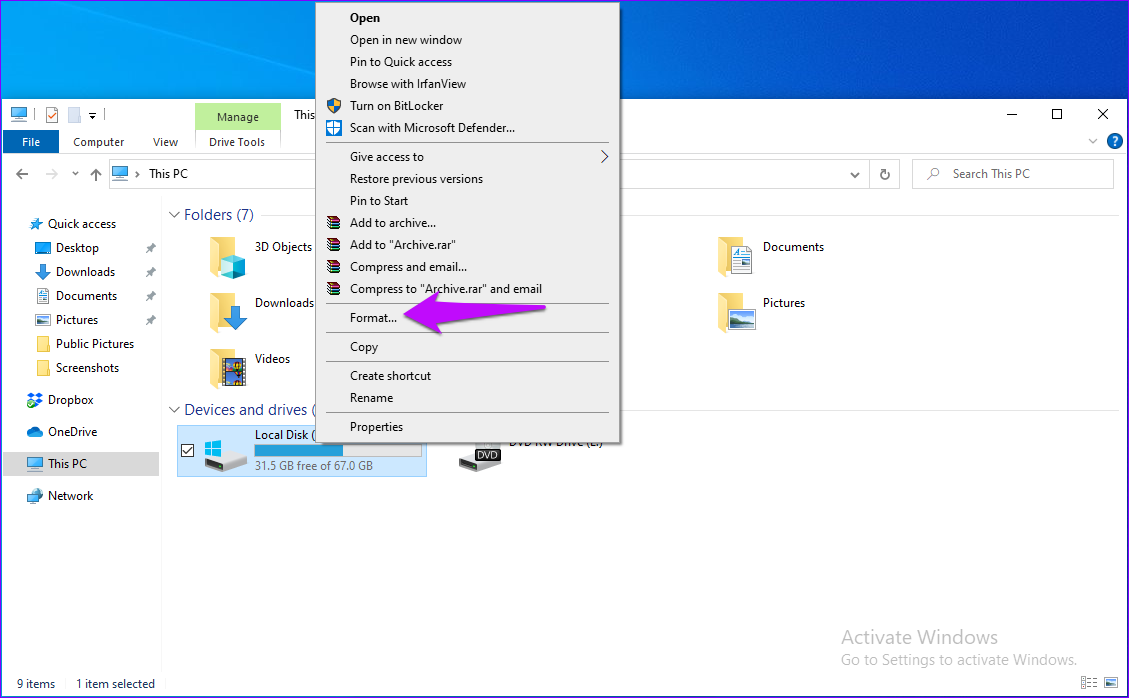Open the File ribbon tab
The width and height of the screenshot is (1129, 698).
(31, 142)
